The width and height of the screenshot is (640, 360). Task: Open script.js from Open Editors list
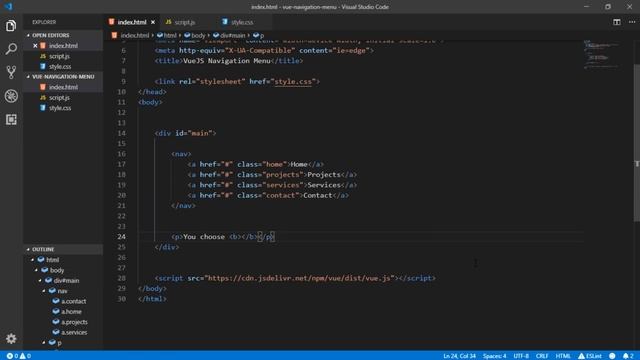click(59, 56)
